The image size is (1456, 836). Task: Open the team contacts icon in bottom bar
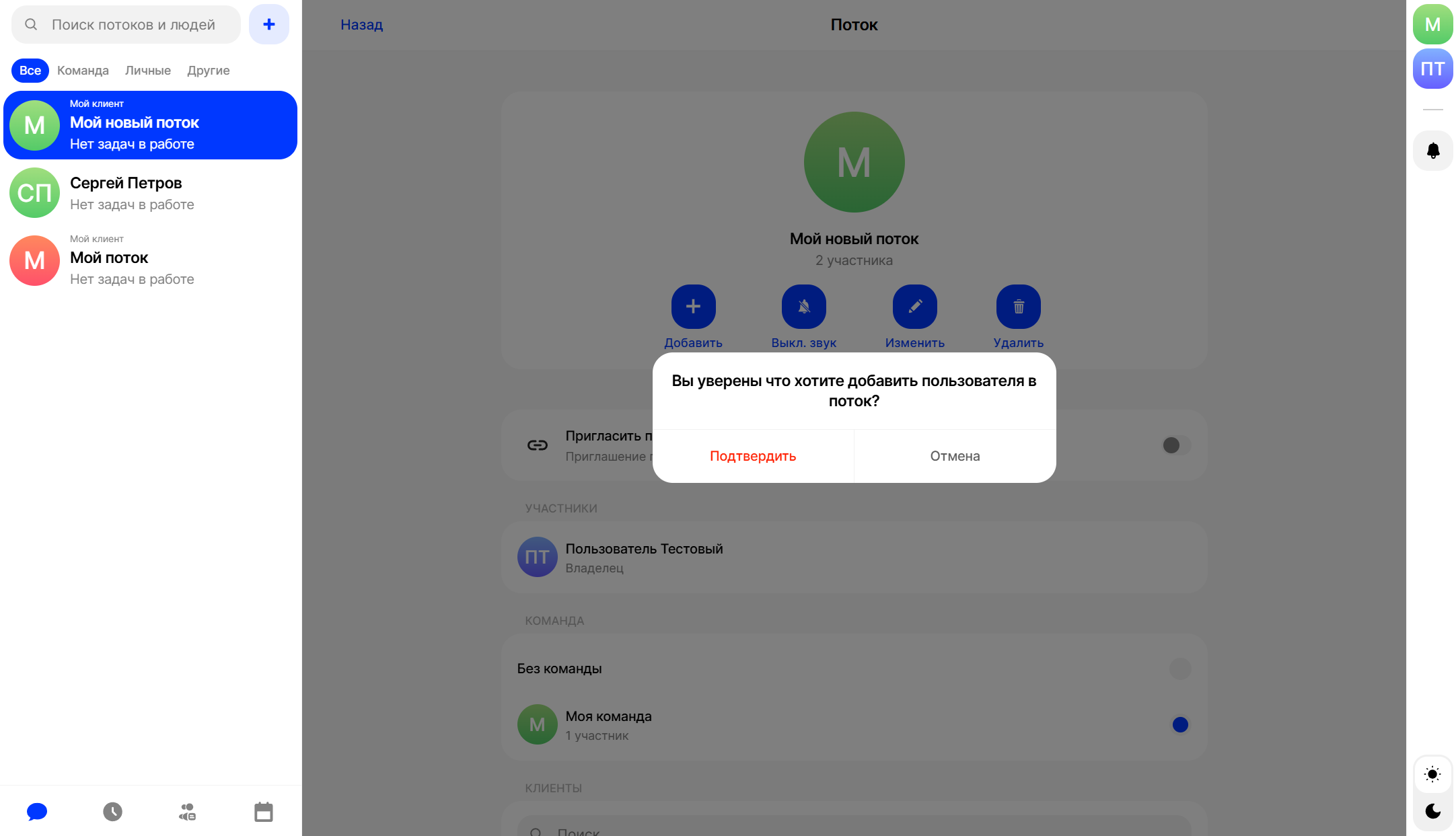pos(188,812)
